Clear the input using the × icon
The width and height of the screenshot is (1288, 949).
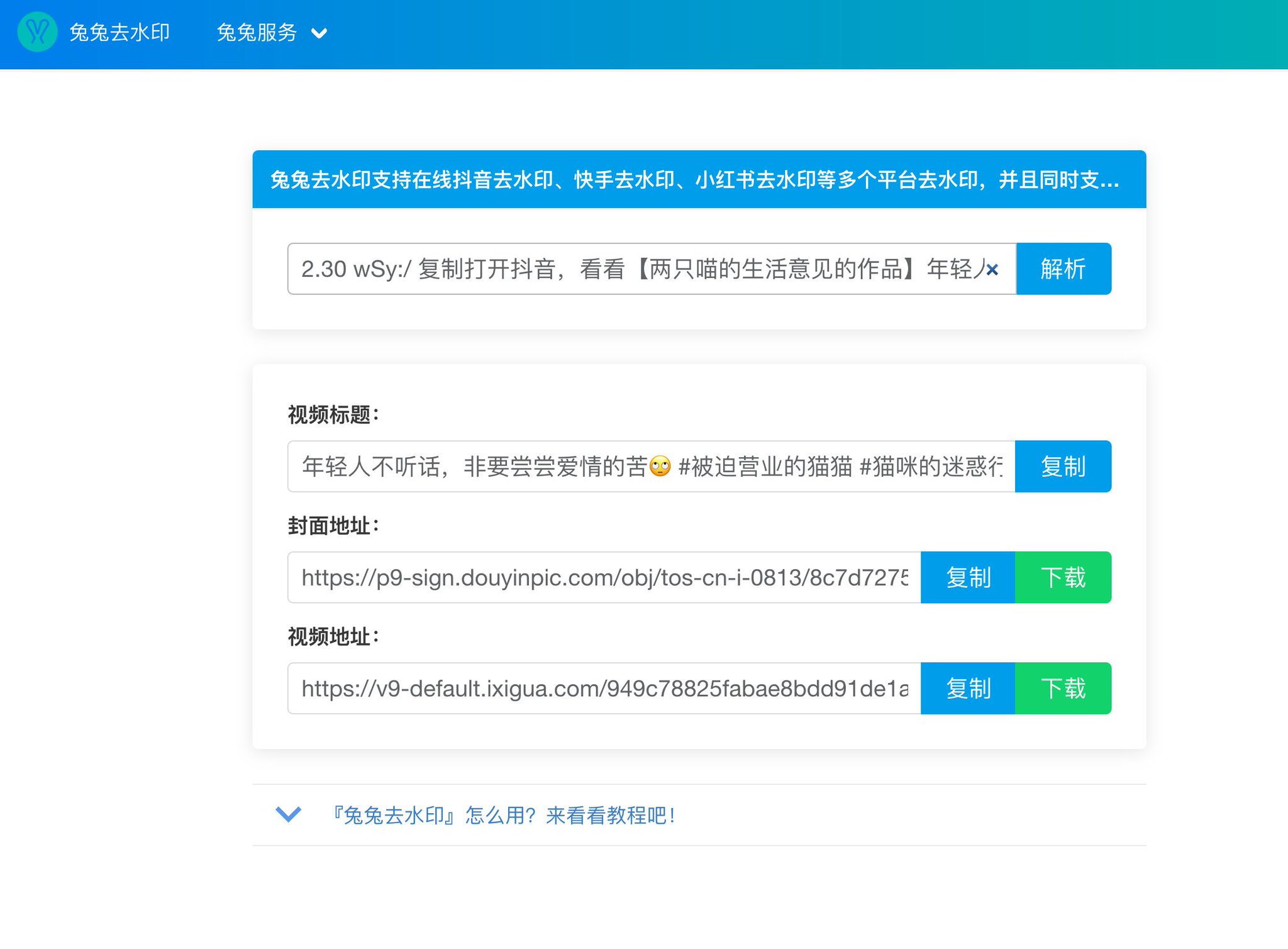(x=992, y=270)
